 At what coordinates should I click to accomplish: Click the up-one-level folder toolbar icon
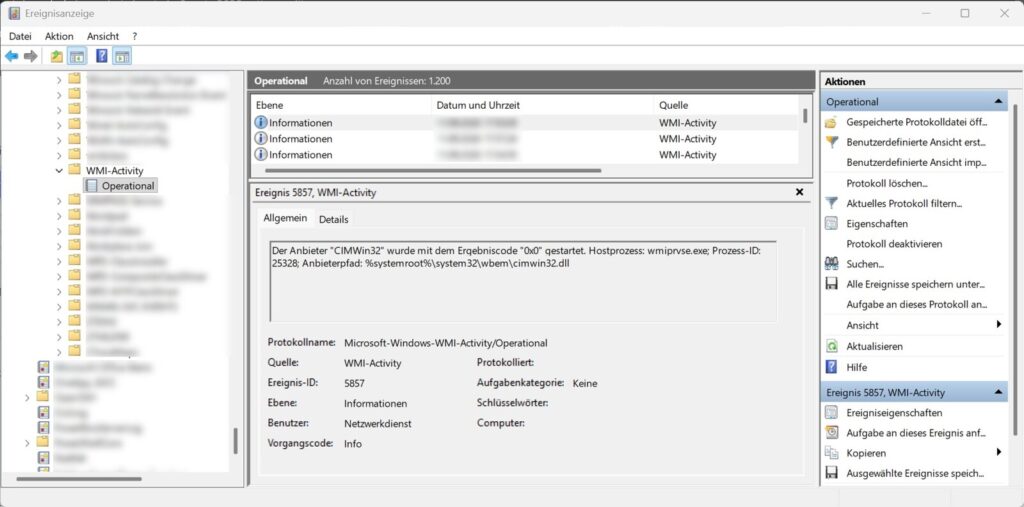tap(57, 57)
